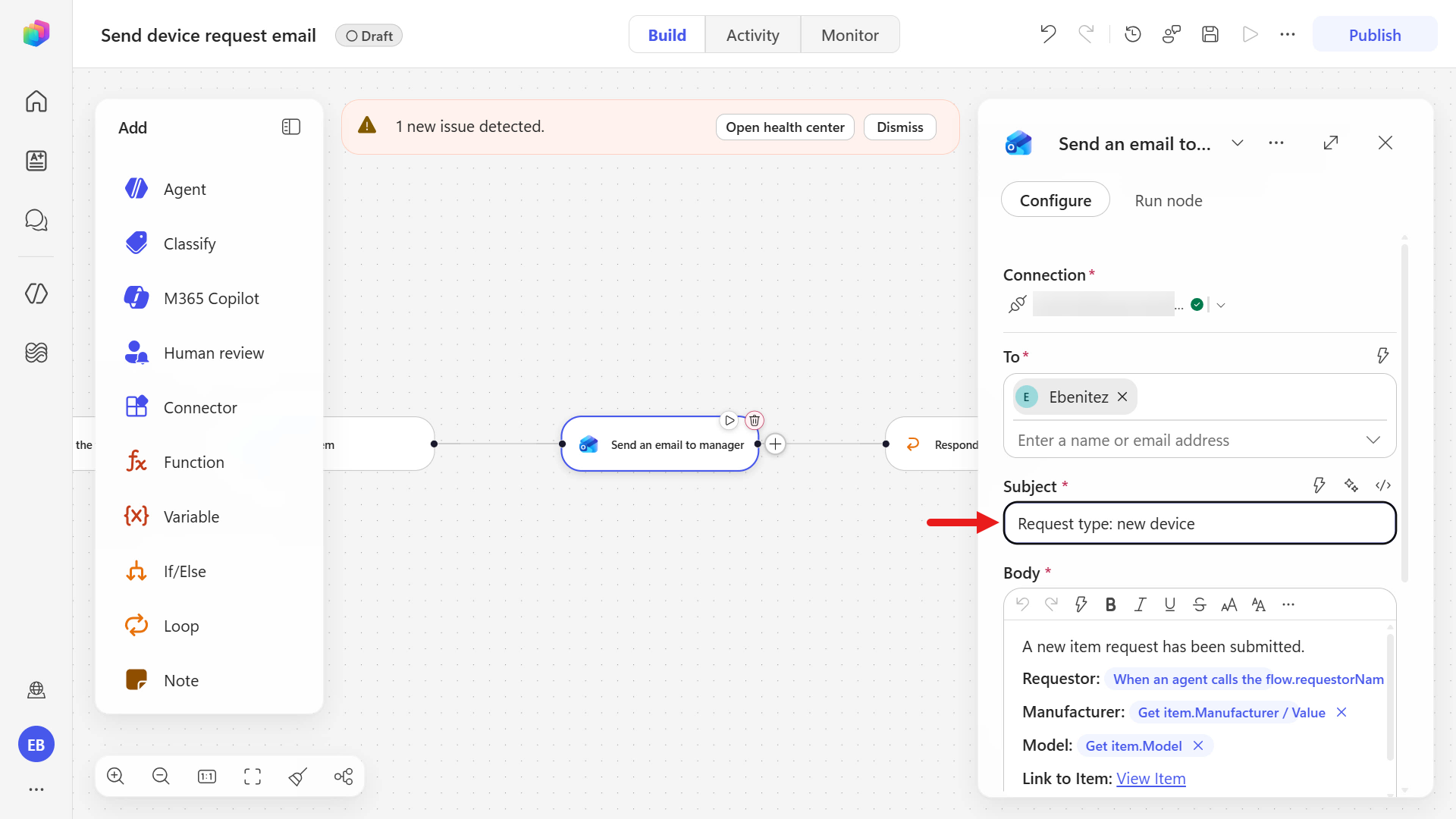Click the Subject input field
The height and width of the screenshot is (819, 1456).
coord(1199,523)
